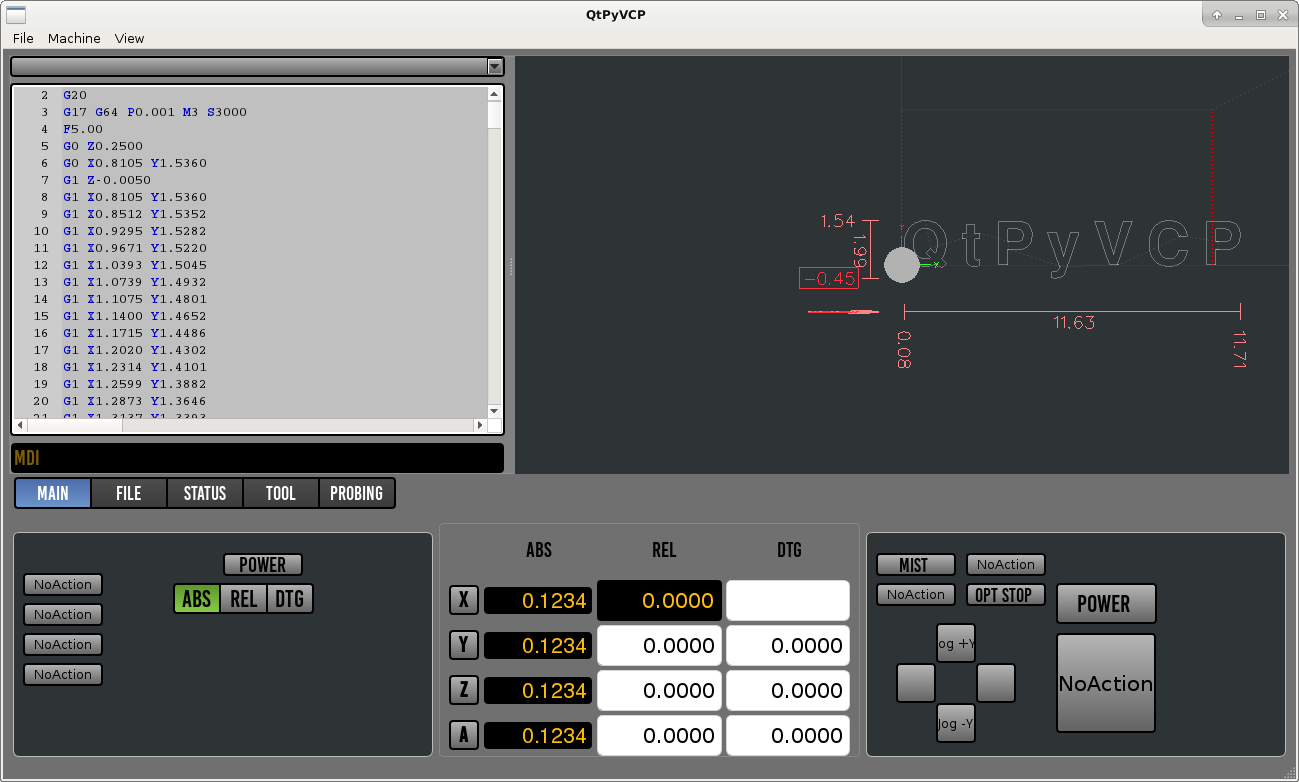Click the Jog +Y button
Viewport: 1299px width, 782px height.
pos(956,644)
